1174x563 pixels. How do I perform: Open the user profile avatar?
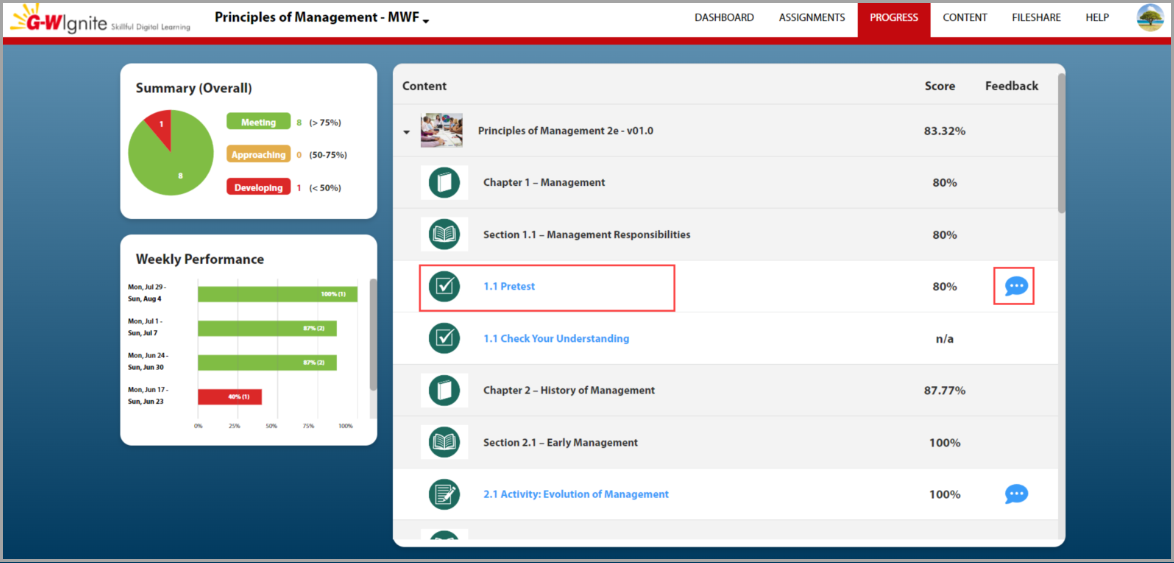click(x=1150, y=18)
